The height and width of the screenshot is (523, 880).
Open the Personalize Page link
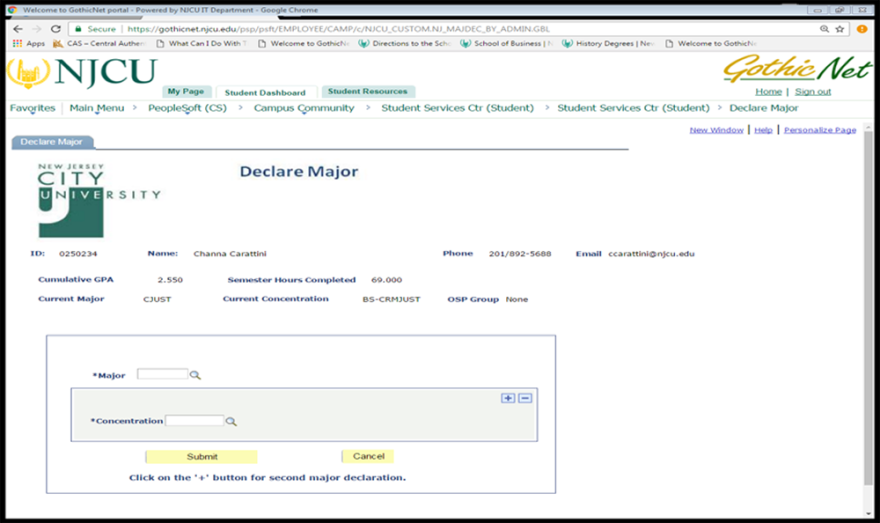(x=819, y=130)
